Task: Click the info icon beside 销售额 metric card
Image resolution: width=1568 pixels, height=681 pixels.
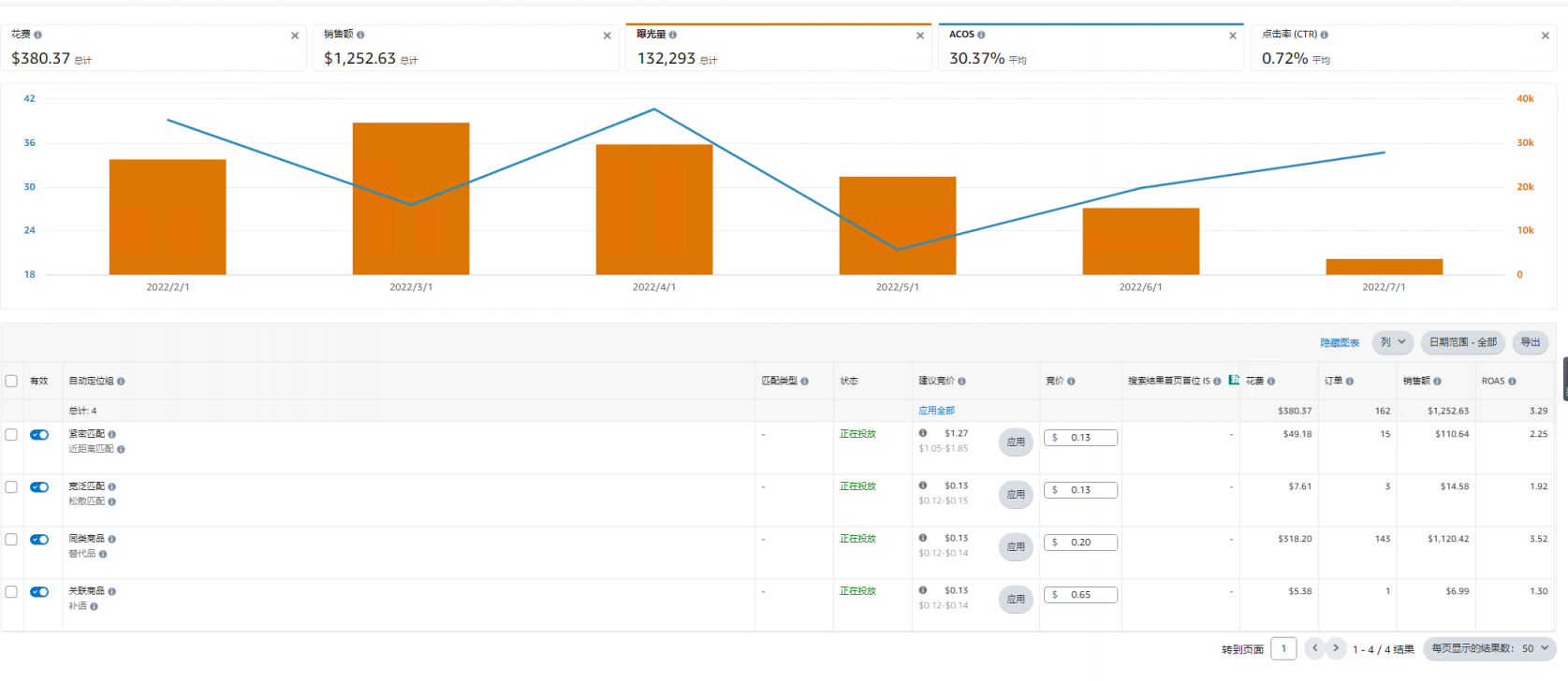Action: (360, 35)
